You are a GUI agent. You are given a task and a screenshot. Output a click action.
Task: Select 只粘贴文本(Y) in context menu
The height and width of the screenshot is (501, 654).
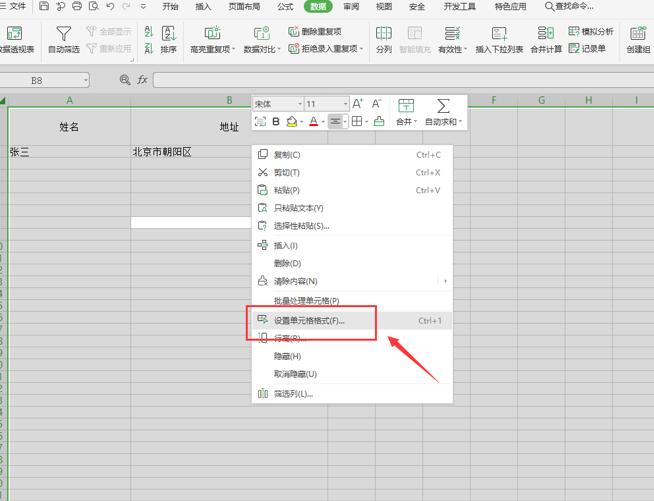[352, 208]
